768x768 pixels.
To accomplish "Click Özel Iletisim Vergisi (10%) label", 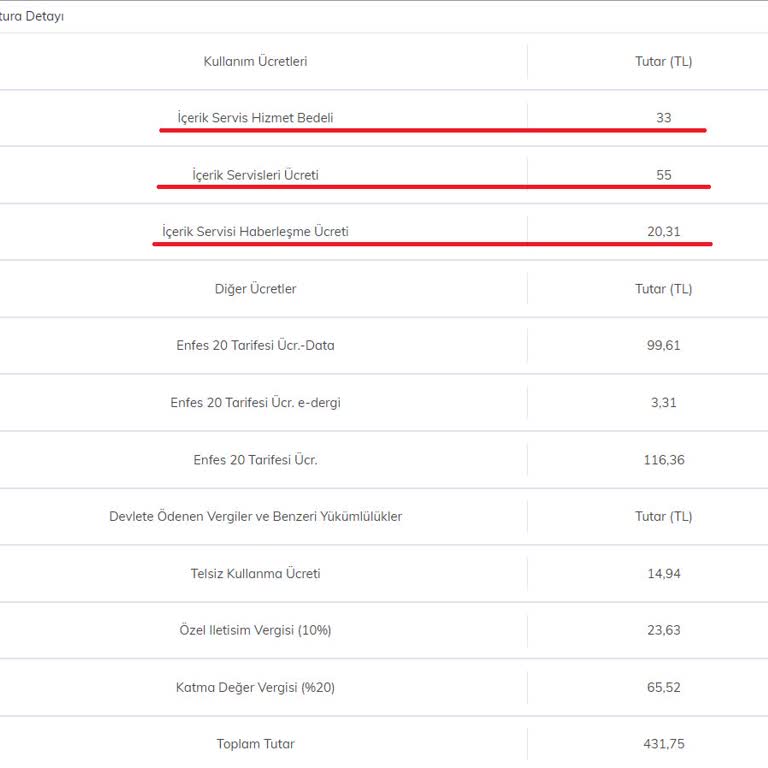I will click(255, 631).
